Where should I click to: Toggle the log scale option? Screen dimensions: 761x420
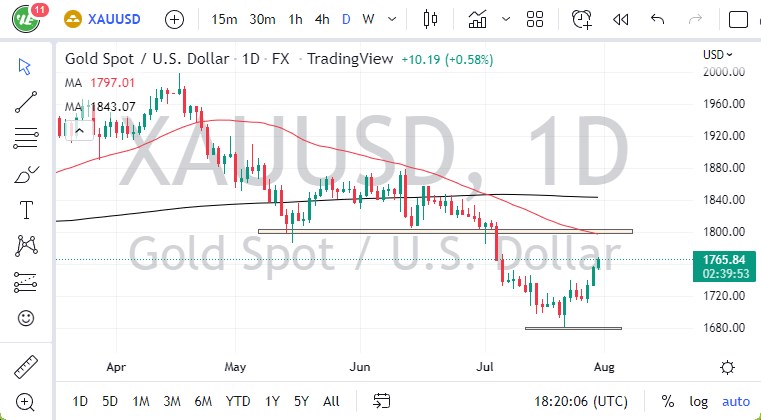coord(698,401)
